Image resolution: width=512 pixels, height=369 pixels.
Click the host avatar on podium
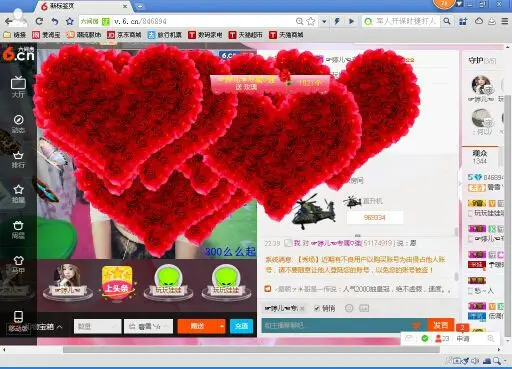coord(68,282)
